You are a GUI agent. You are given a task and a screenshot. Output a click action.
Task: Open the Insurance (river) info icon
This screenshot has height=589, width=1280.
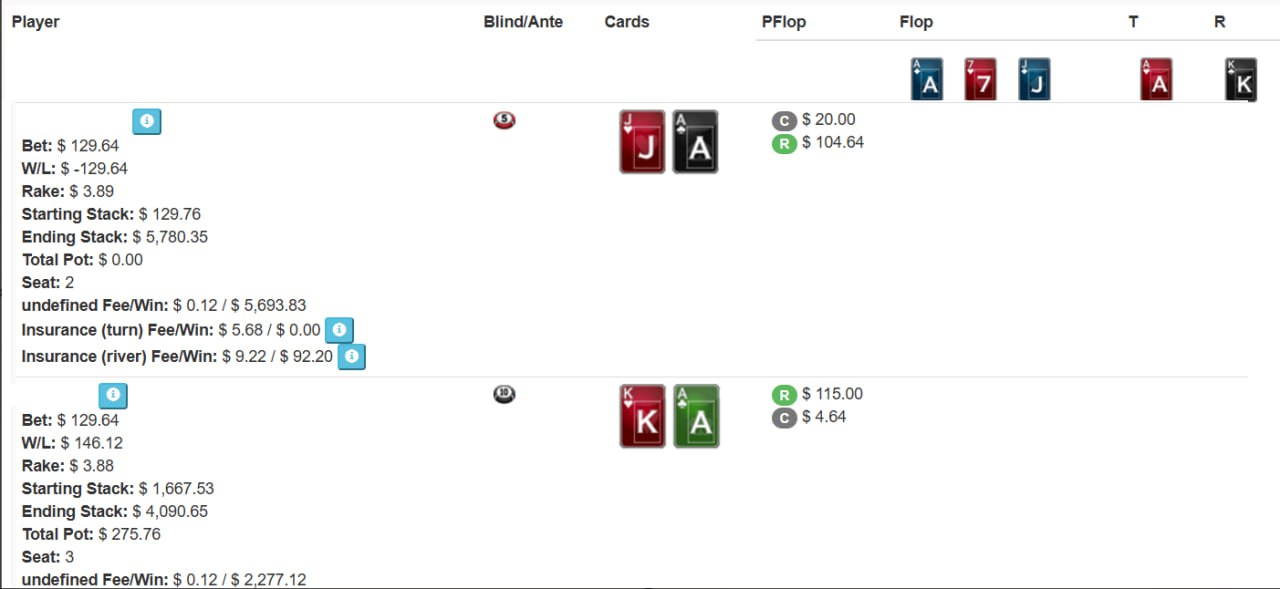click(x=351, y=356)
